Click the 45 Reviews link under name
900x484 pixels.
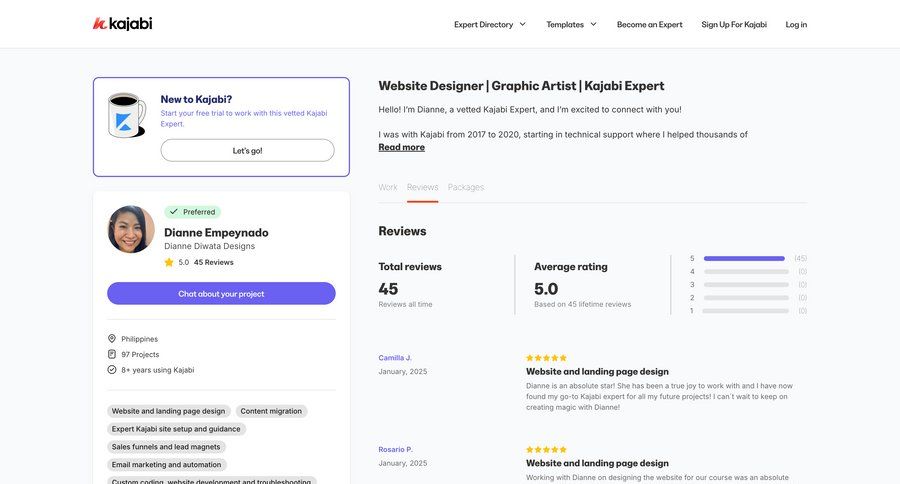pyautogui.click(x=214, y=262)
